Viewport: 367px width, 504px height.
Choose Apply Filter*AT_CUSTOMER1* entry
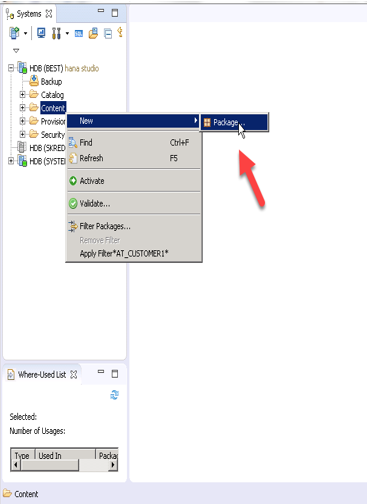pyautogui.click(x=134, y=254)
